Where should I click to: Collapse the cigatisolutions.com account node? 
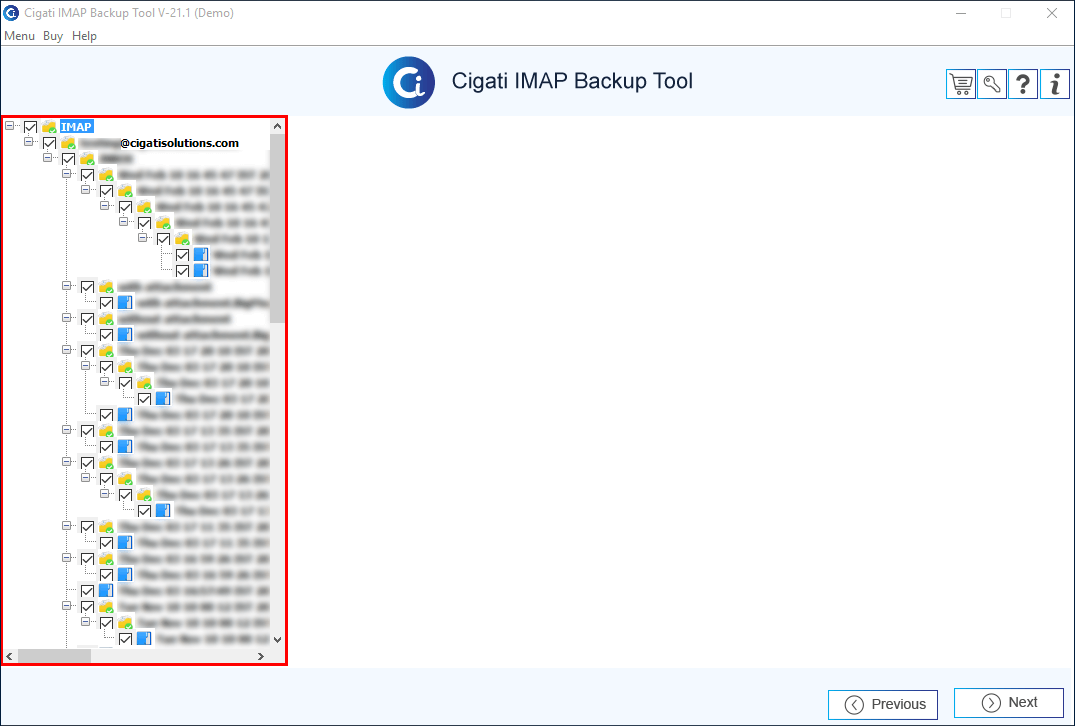click(28, 141)
